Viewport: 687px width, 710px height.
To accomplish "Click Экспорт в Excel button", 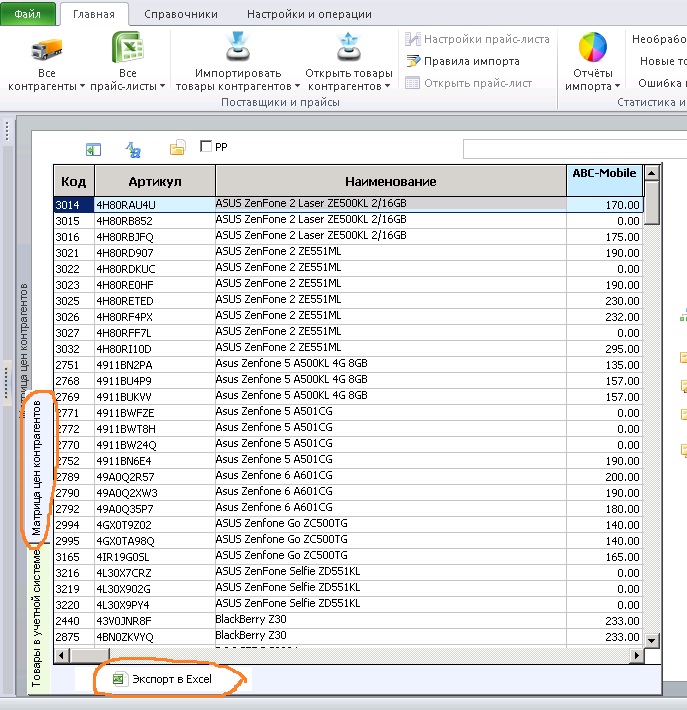I will click(x=163, y=679).
